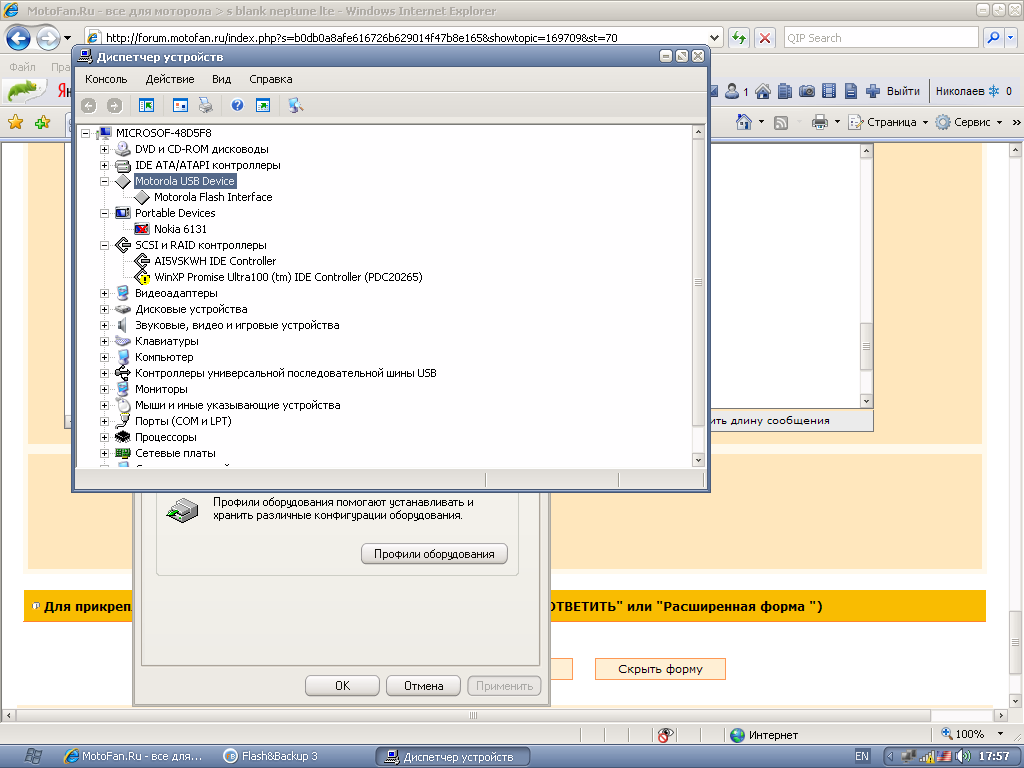This screenshot has width=1024, height=768.
Task: Expand DVD и CD-ROM дисководы node
Action: coord(104,150)
